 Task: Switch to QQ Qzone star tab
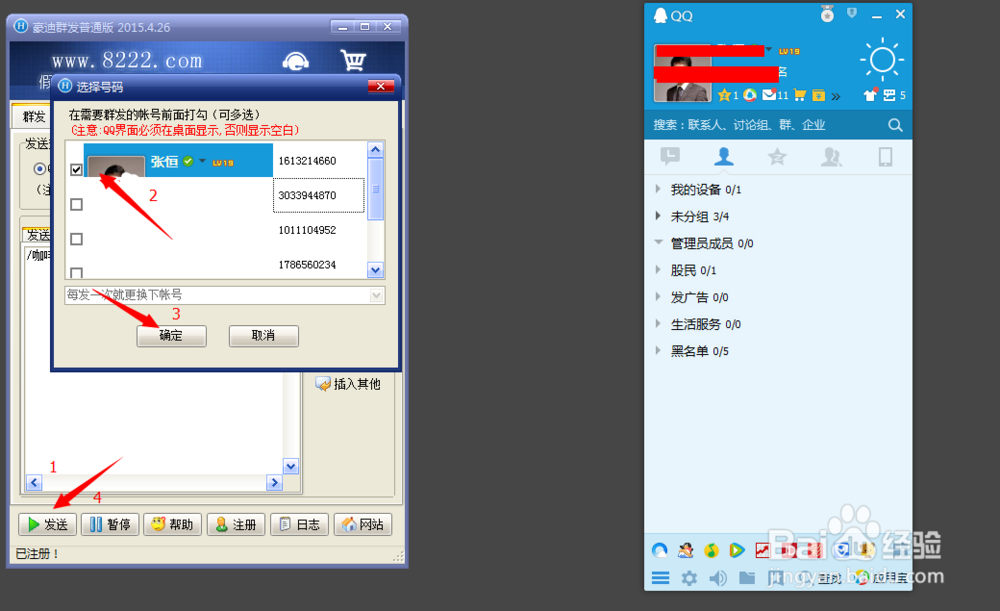[777, 156]
